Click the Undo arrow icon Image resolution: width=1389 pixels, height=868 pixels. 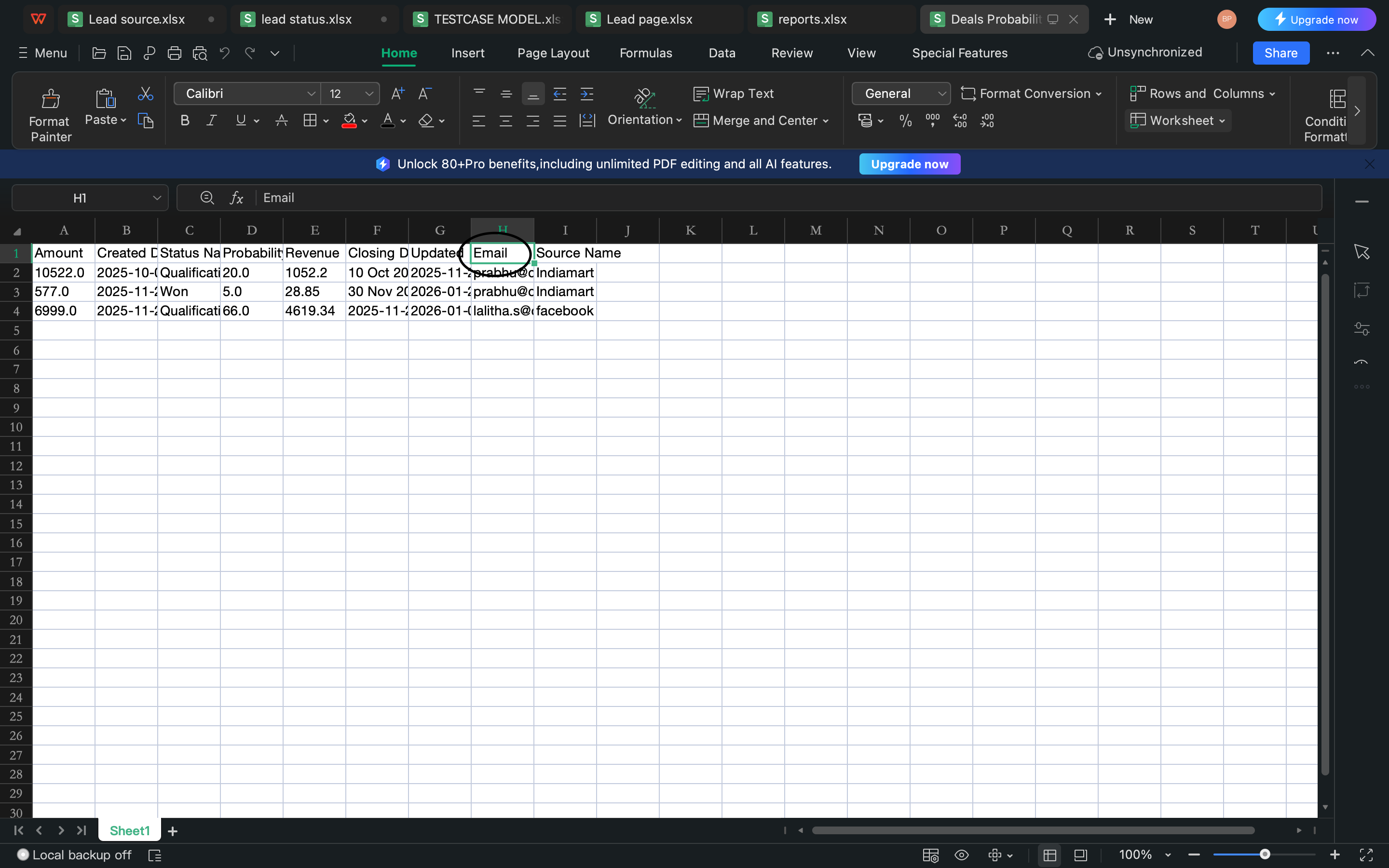pos(224,54)
